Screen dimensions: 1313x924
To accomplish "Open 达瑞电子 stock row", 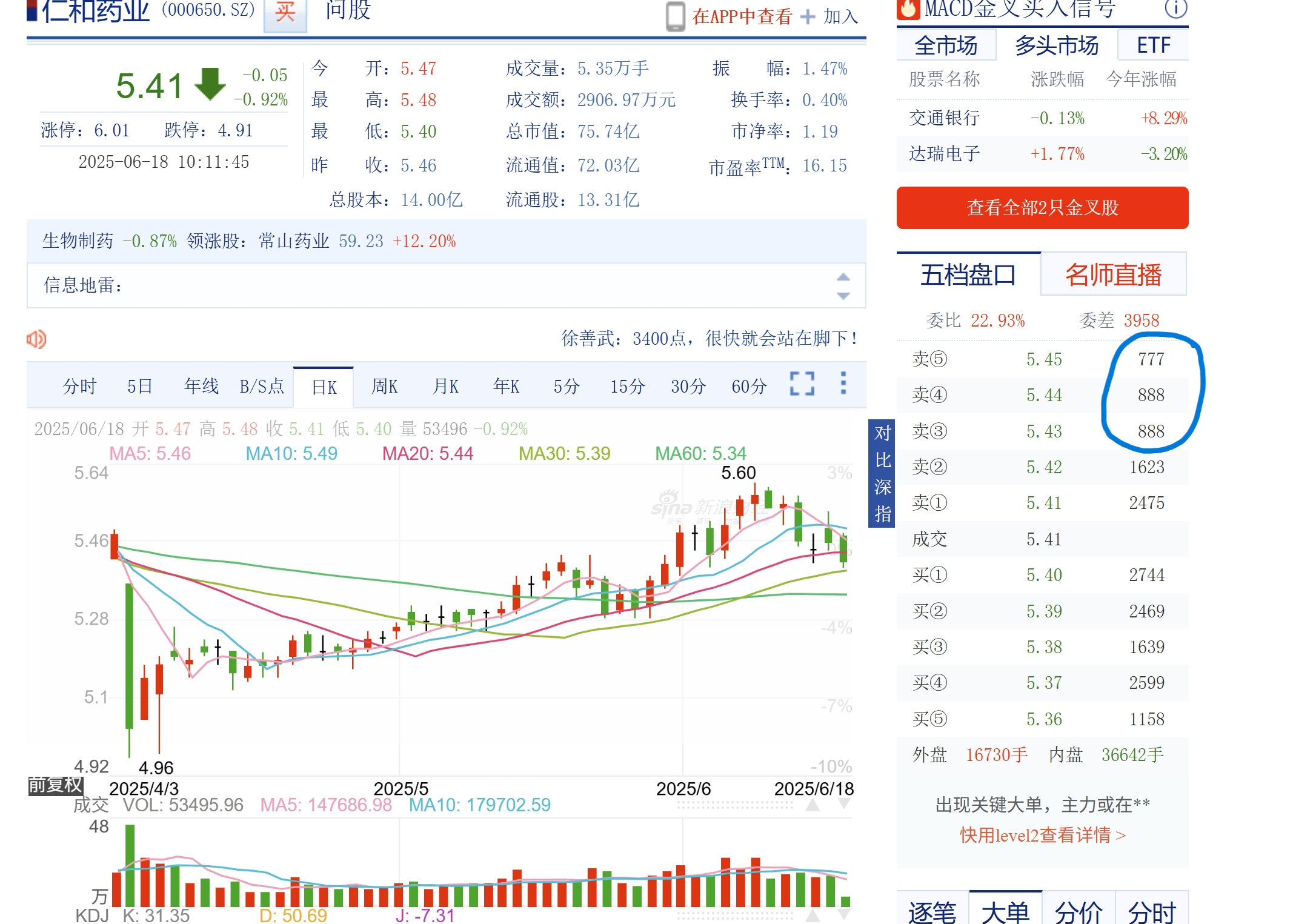I will click(x=1042, y=154).
